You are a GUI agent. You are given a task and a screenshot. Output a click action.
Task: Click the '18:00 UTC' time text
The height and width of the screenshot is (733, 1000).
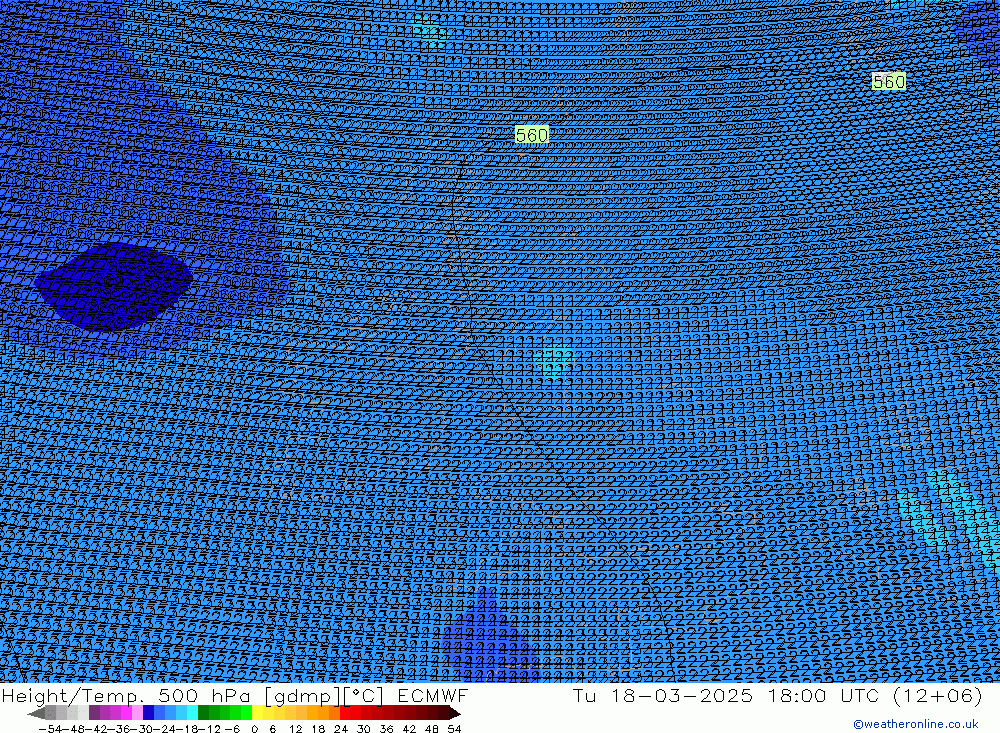[823, 695]
